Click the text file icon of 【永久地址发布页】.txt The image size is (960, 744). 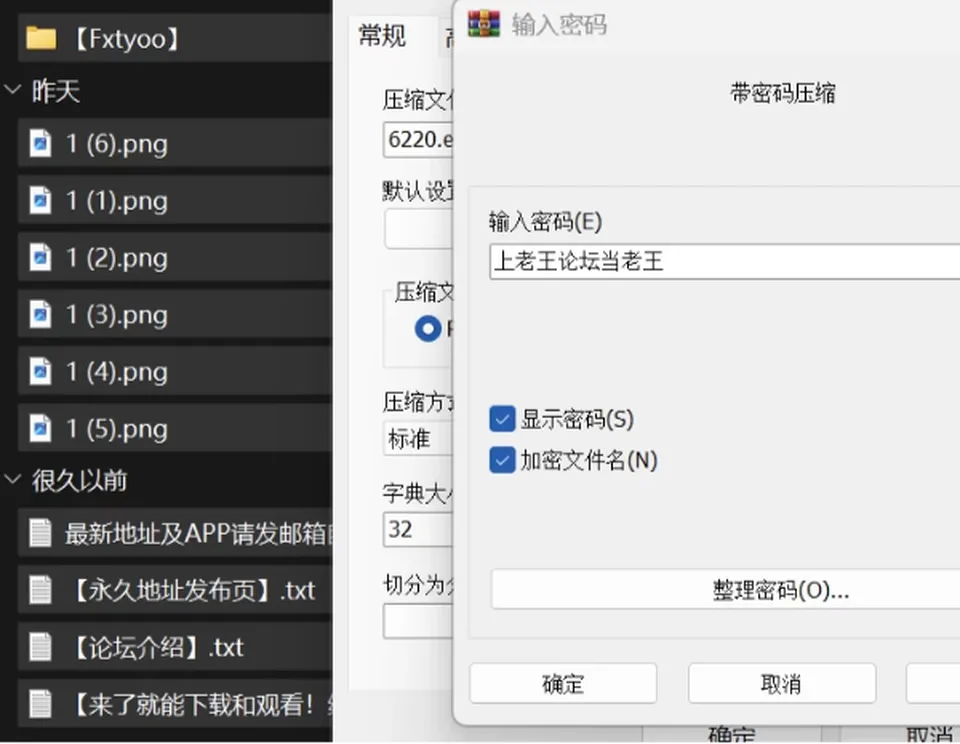[40, 590]
